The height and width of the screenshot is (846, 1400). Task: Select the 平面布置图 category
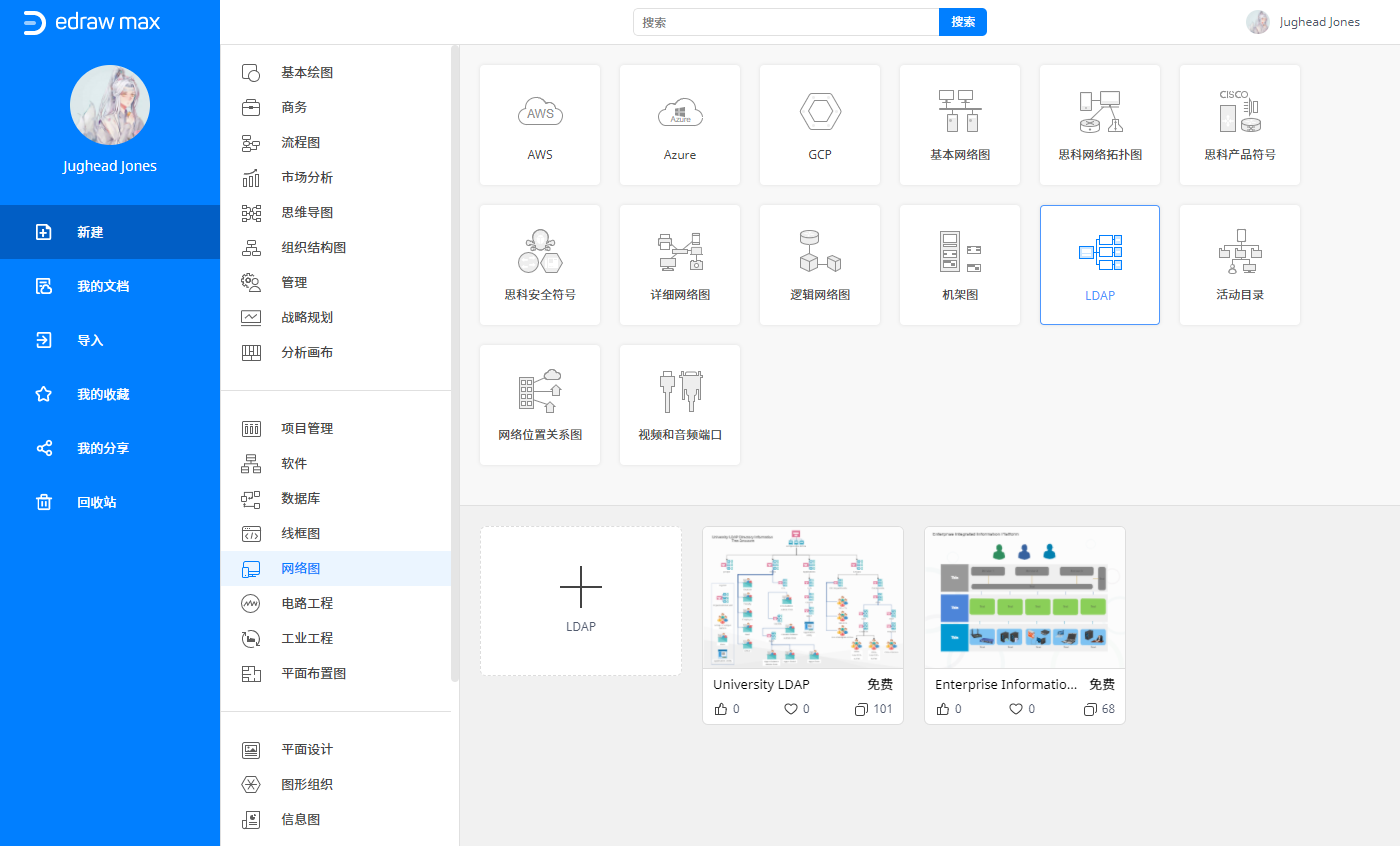pyautogui.click(x=335, y=674)
